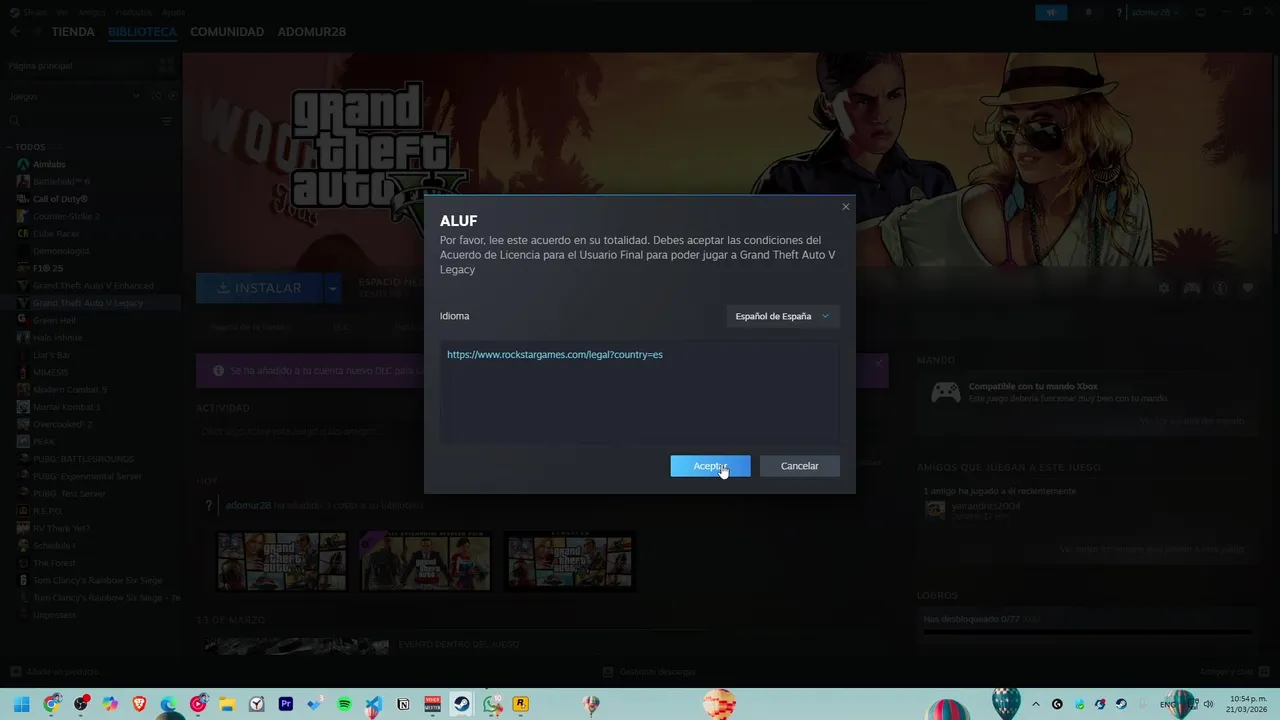
Task: Close the ALUF dialog with X
Action: click(x=846, y=207)
